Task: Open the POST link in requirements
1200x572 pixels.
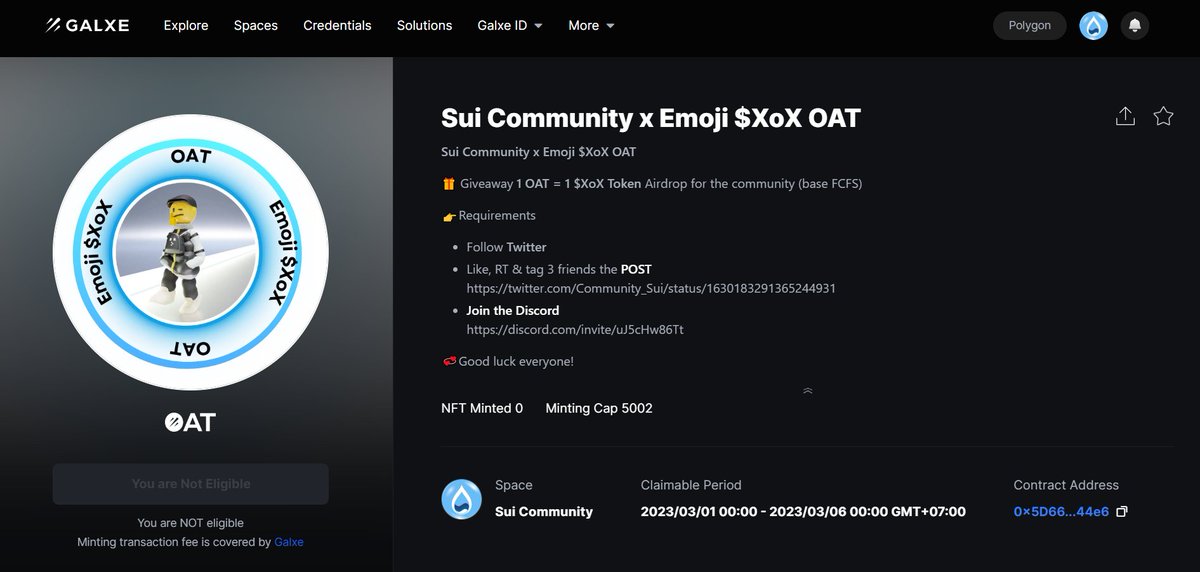Action: point(636,269)
